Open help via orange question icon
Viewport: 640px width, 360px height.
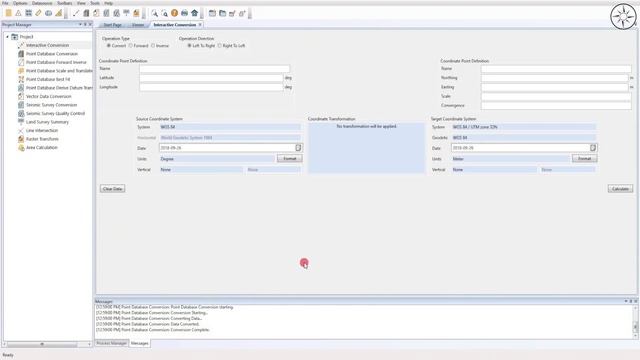174,13
